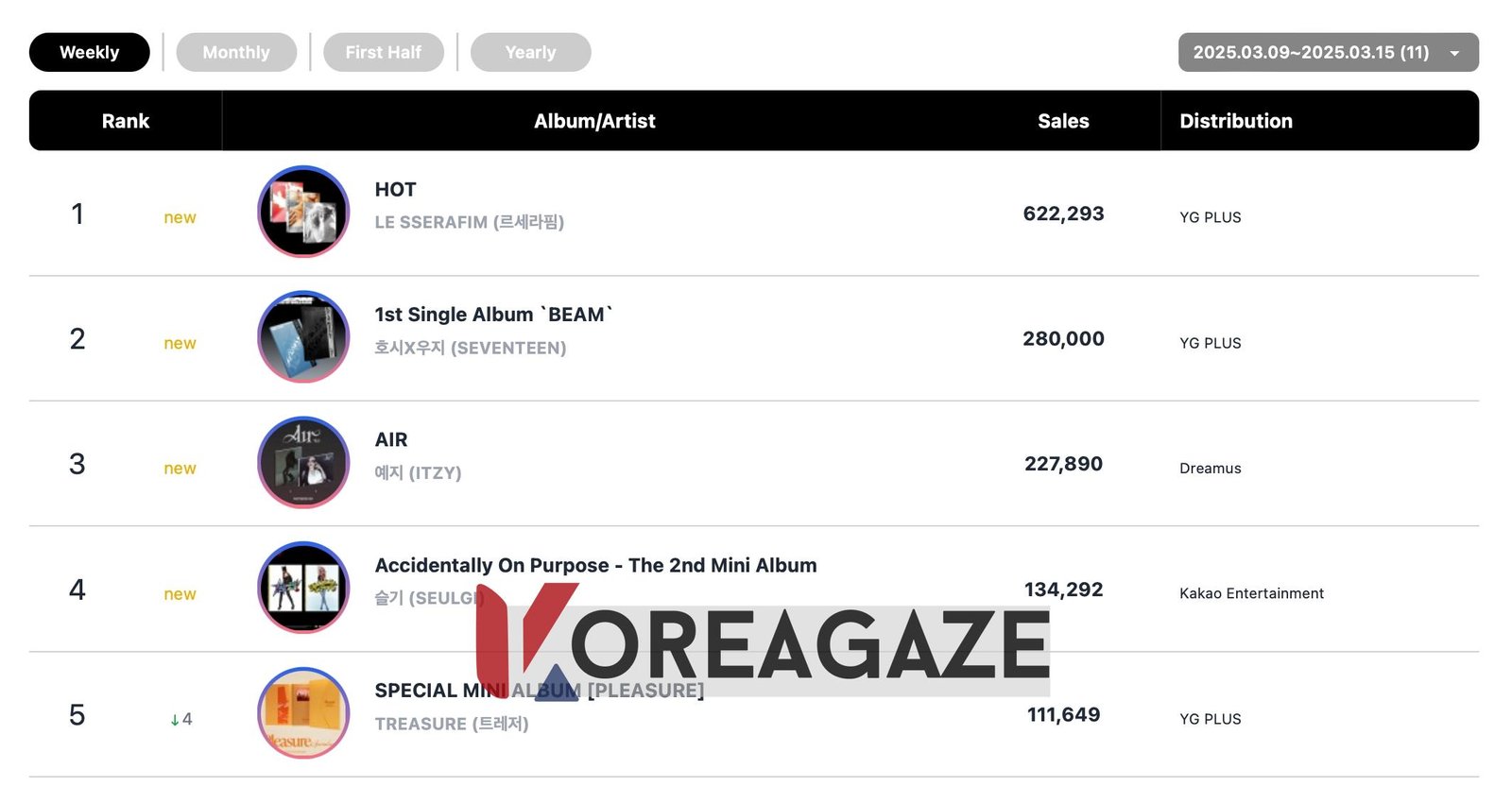Click the Distribution column header

tap(1235, 121)
